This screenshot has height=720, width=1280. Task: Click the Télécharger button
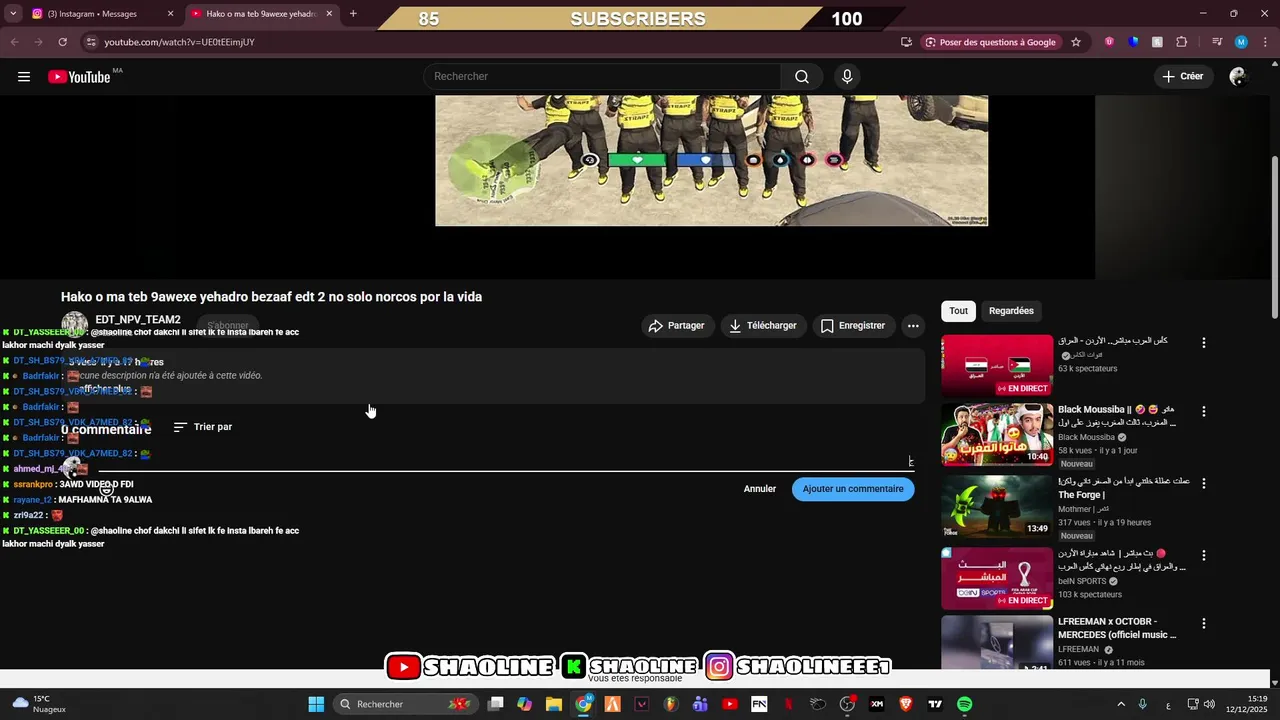pyautogui.click(x=762, y=326)
